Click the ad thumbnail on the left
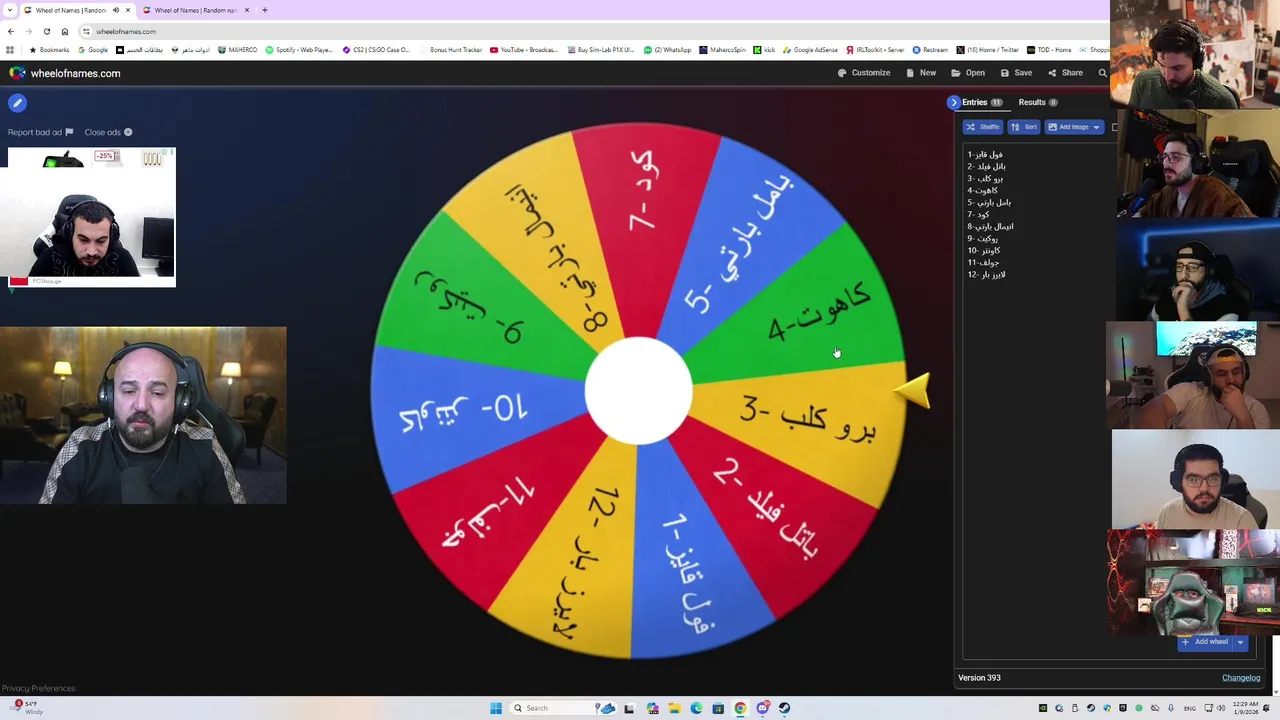 (x=91, y=218)
